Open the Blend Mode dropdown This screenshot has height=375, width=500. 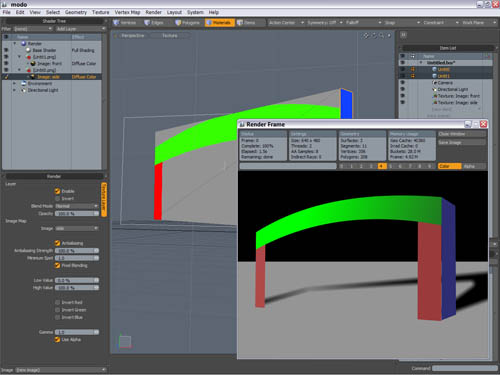pyautogui.click(x=77, y=206)
